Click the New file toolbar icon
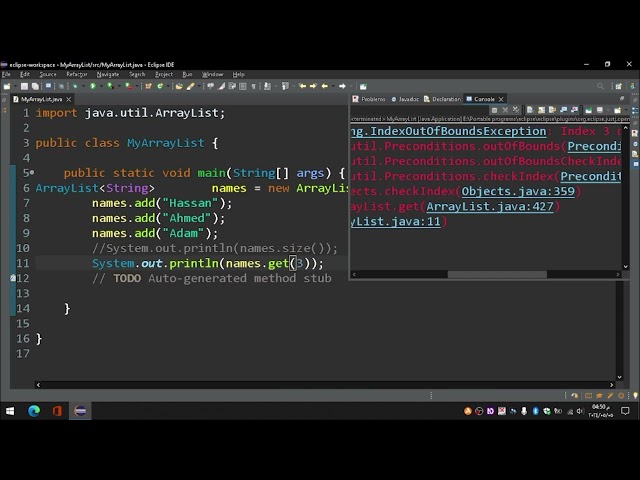This screenshot has height=480, width=640. coord(7,86)
